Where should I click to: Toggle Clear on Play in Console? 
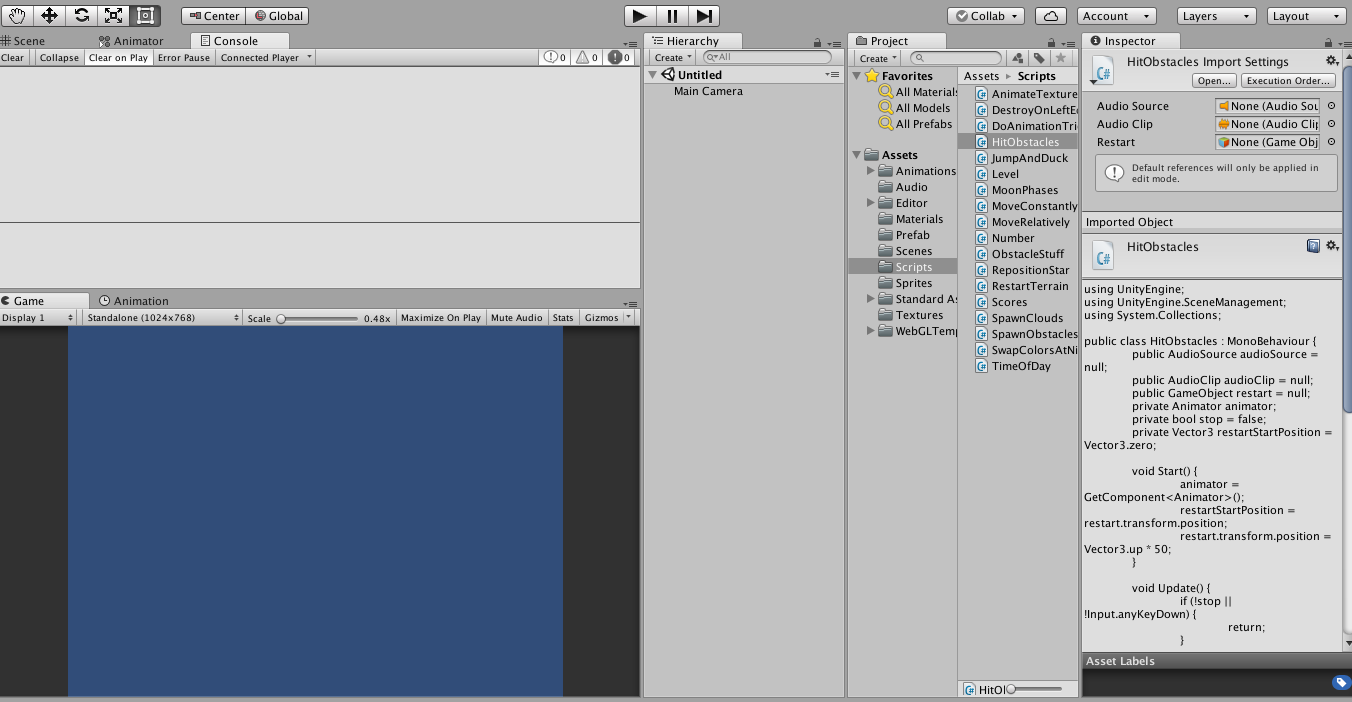tap(118, 57)
